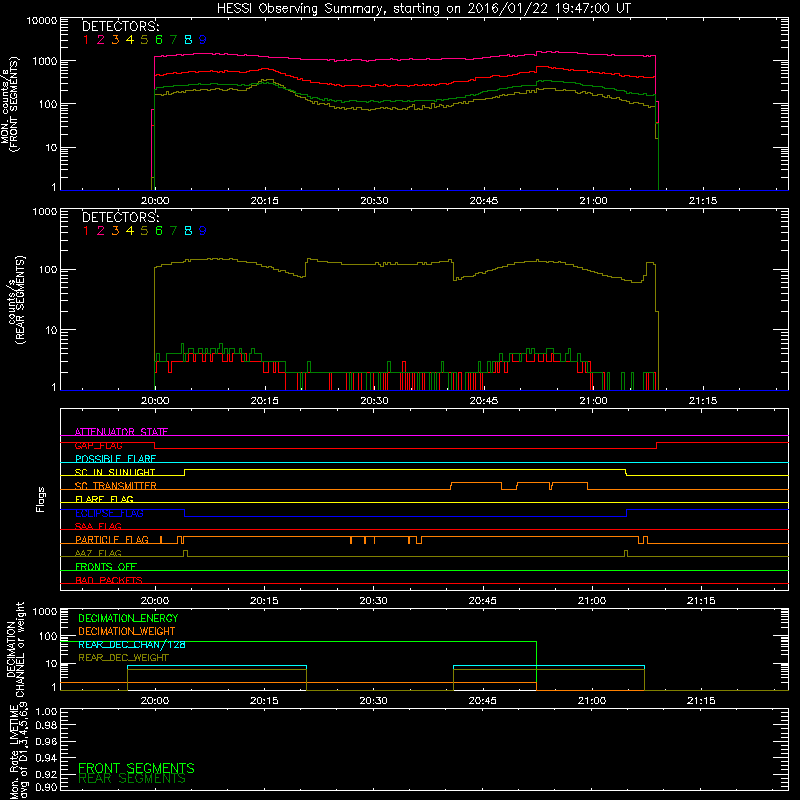Select orange detector 3 in front segments legend
800x800 pixels.
pyautogui.click(x=115, y=40)
